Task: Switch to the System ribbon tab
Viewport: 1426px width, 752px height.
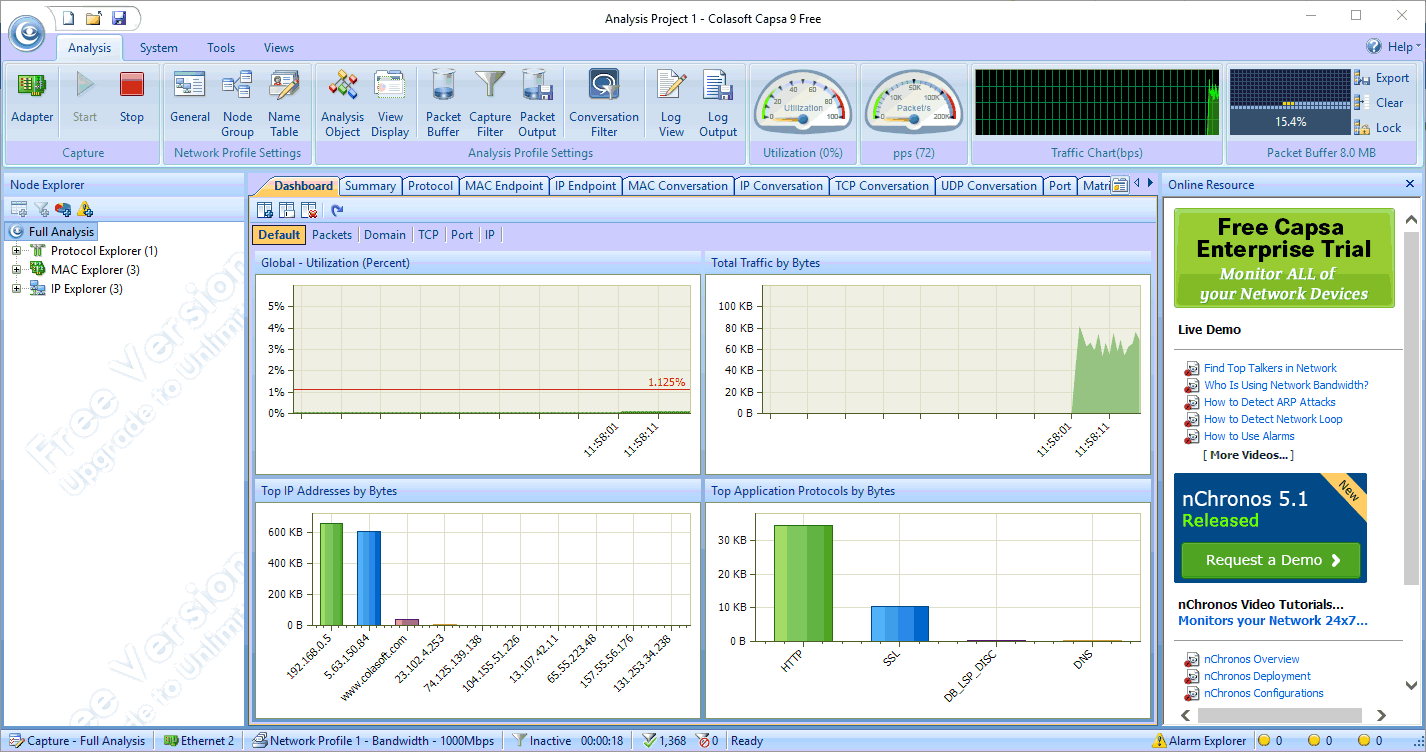Action: click(x=158, y=48)
